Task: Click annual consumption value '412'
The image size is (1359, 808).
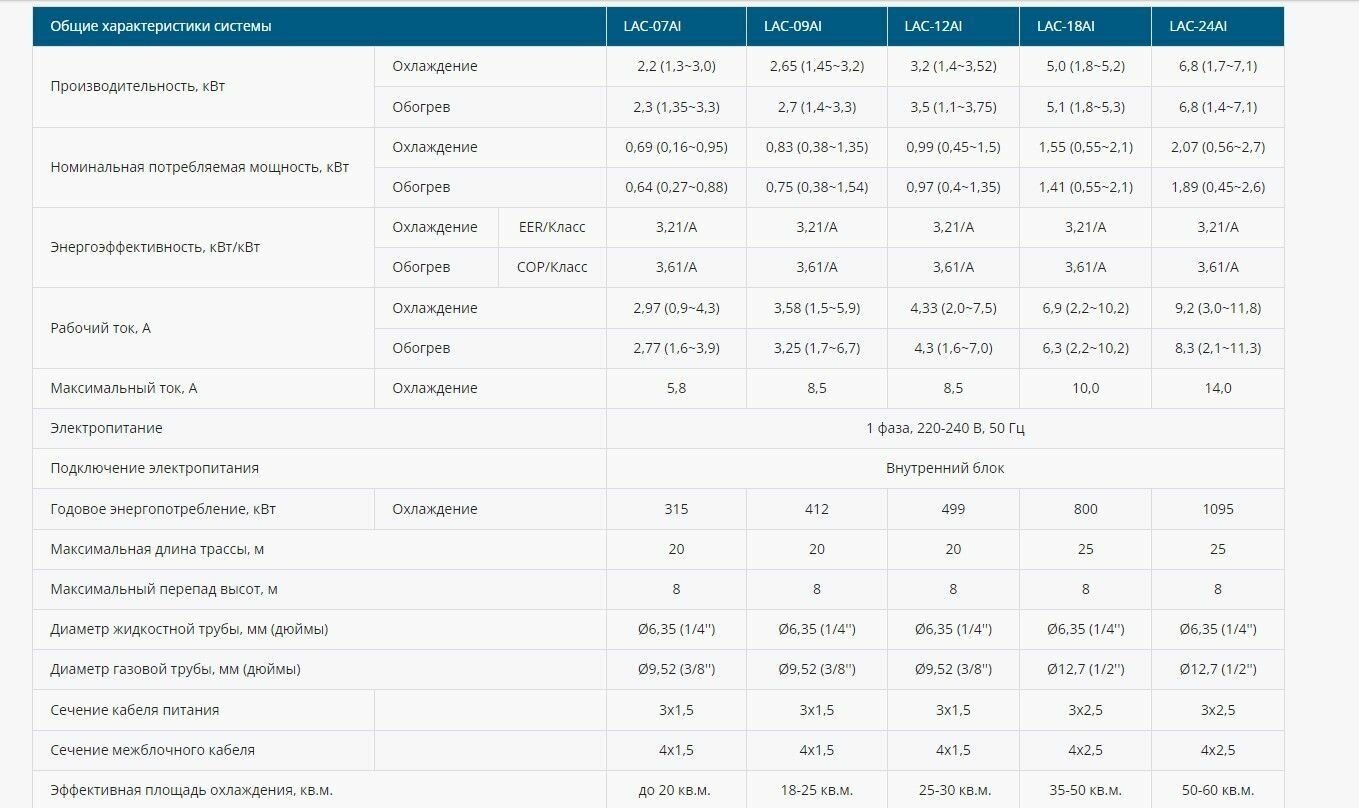Action: point(817,509)
